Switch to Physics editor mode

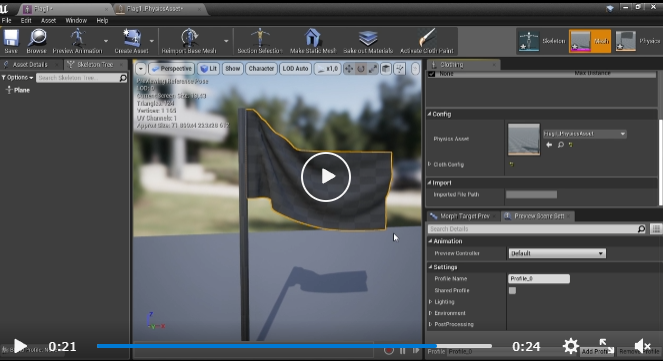click(638, 41)
